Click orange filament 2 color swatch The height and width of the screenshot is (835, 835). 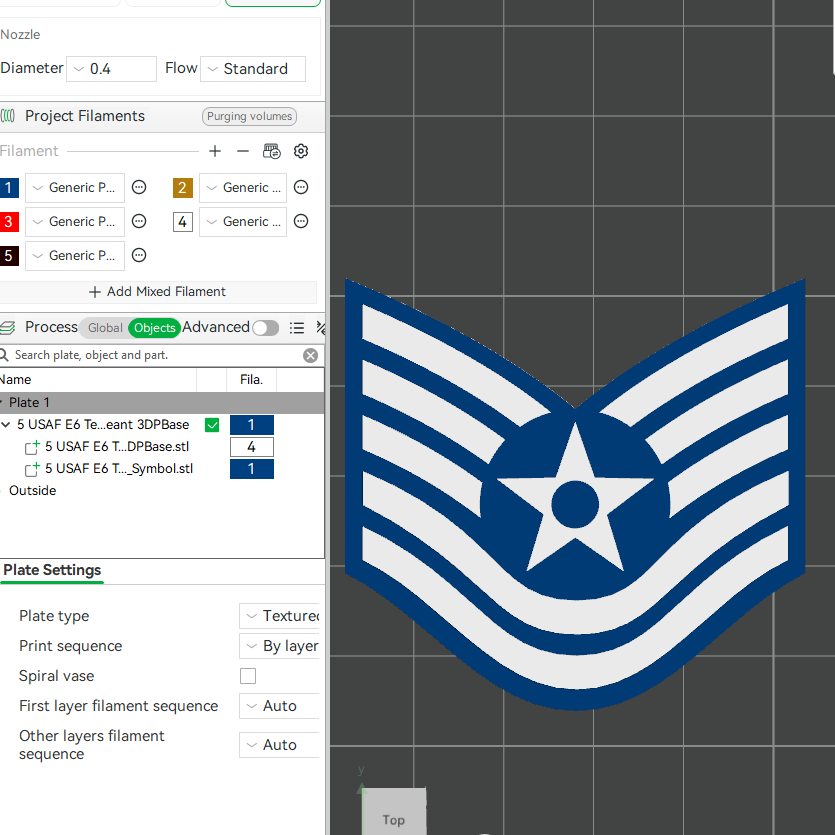tap(183, 187)
